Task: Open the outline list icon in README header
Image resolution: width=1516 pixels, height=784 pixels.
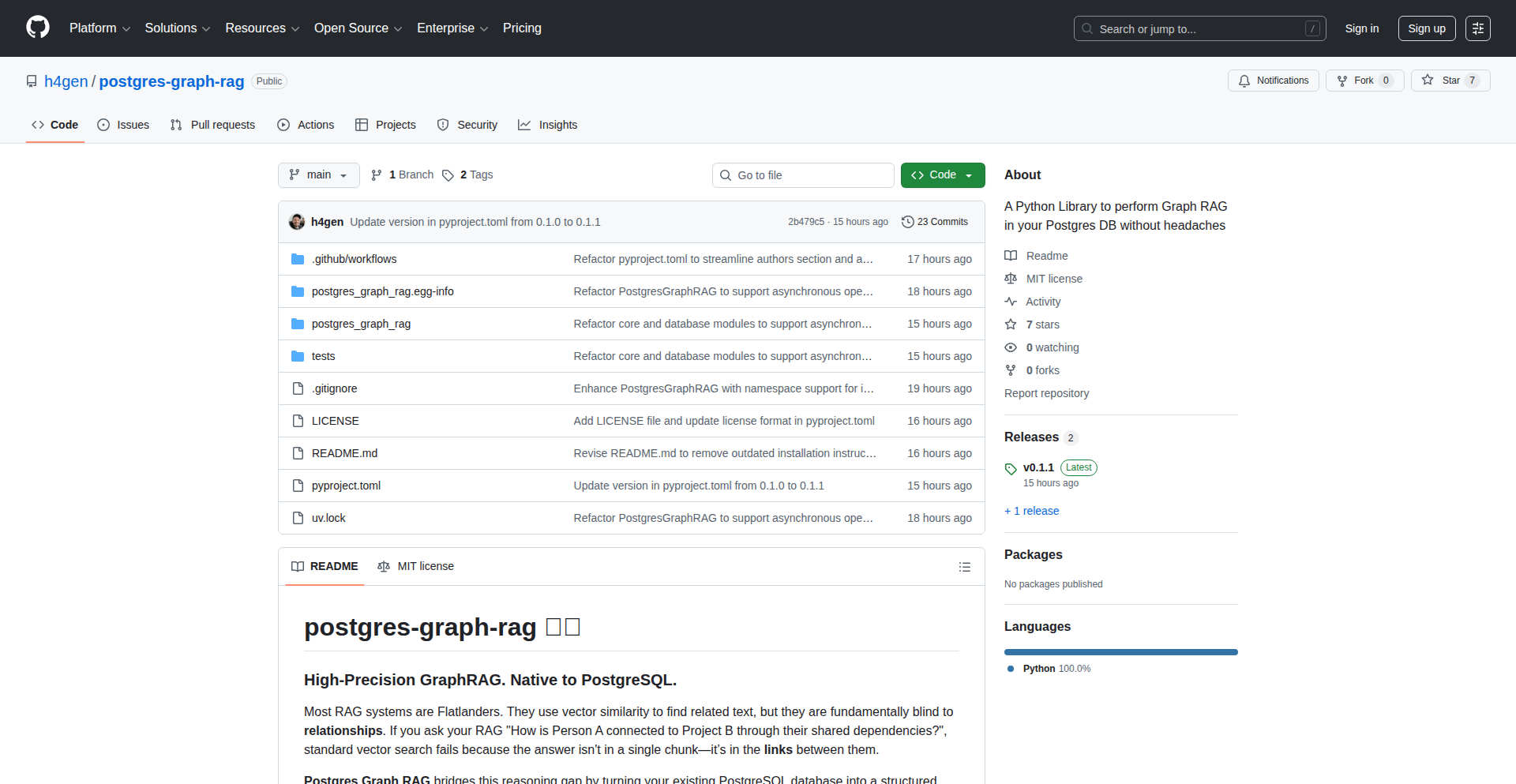Action: coord(965,567)
